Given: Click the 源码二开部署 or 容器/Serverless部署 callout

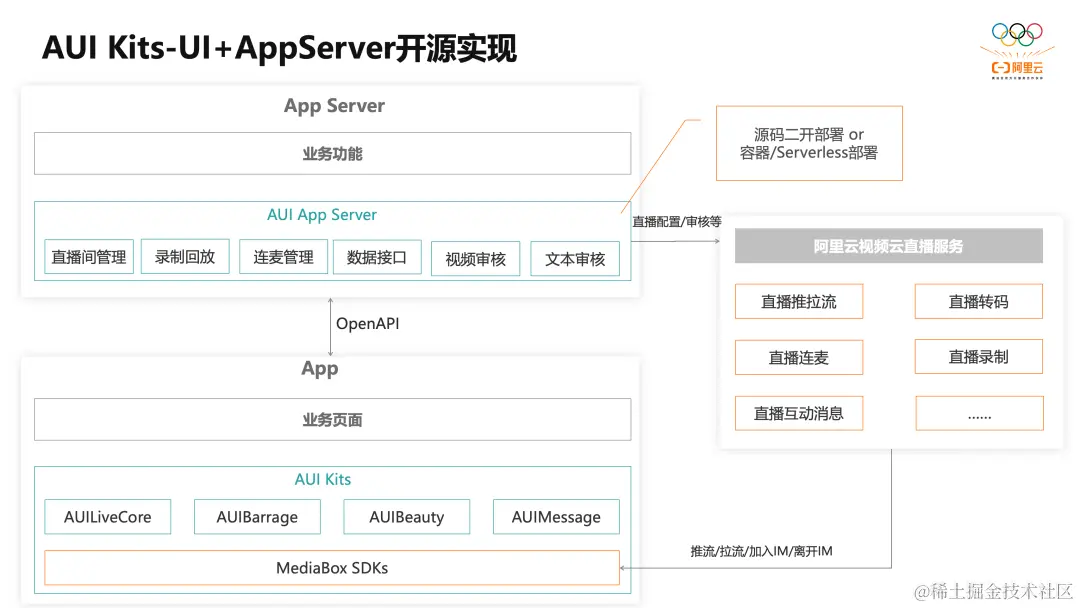Looking at the screenshot, I should point(809,143).
